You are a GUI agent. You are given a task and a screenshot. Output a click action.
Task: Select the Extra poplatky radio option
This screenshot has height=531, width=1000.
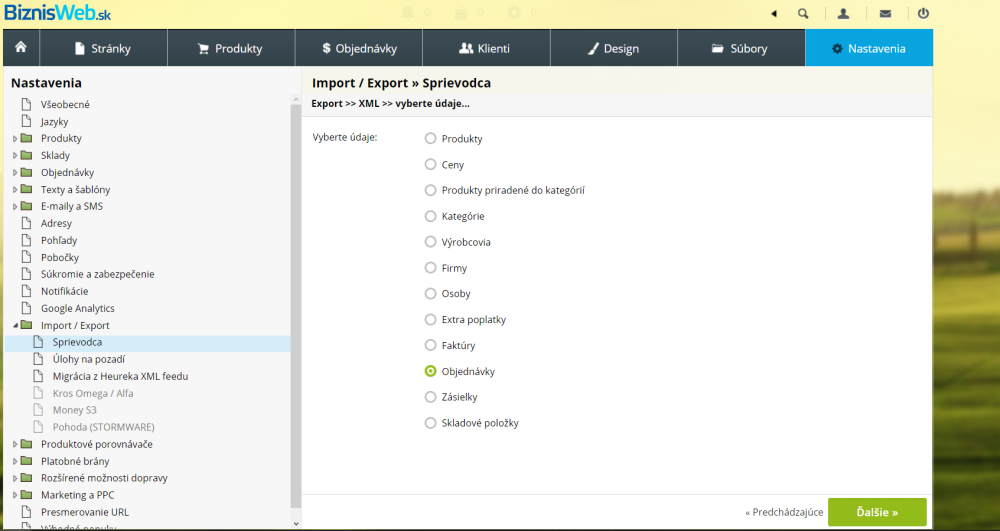(430, 319)
